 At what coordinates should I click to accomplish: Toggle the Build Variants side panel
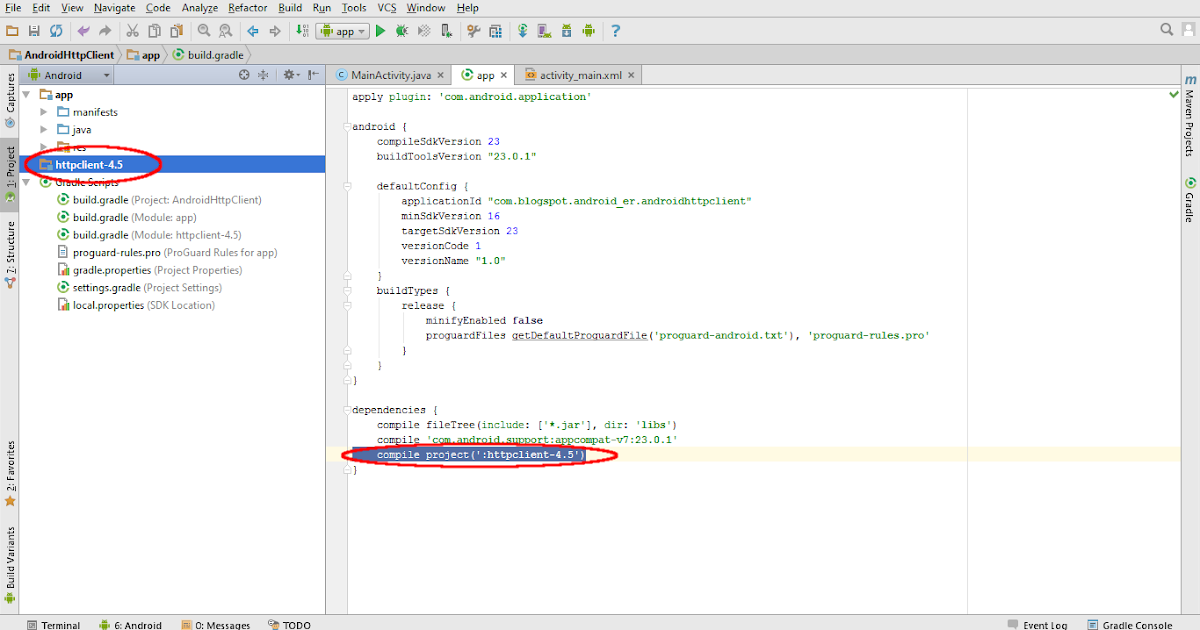10,565
